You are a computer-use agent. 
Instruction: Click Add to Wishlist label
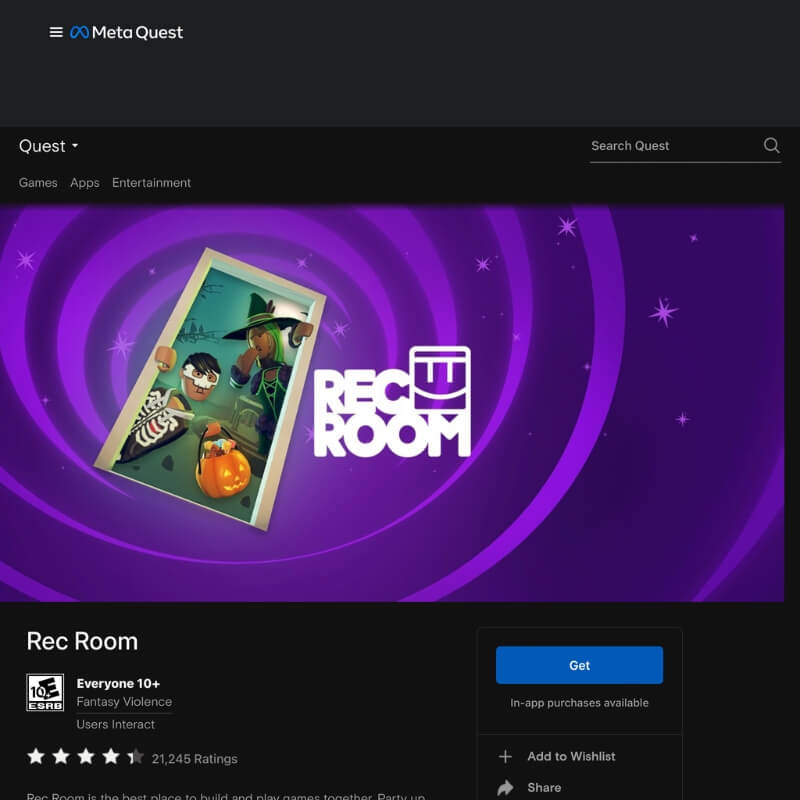571,756
